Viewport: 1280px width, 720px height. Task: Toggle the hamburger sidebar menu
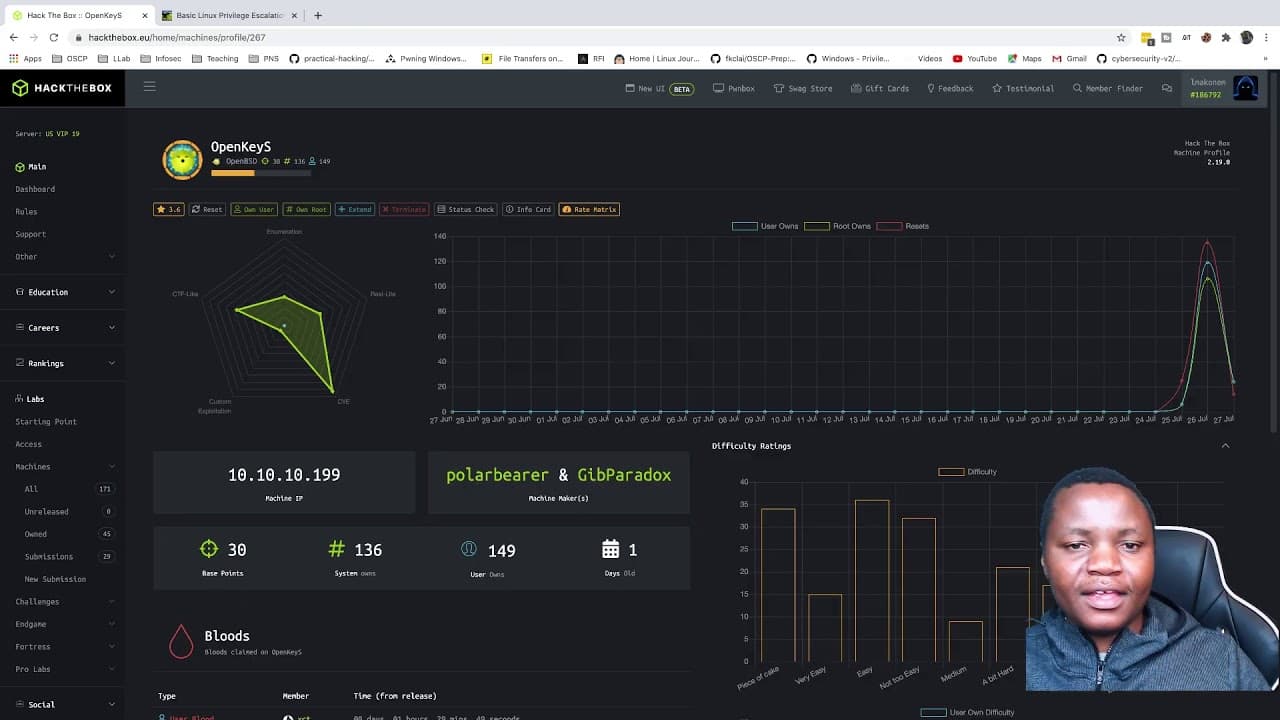[x=149, y=87]
